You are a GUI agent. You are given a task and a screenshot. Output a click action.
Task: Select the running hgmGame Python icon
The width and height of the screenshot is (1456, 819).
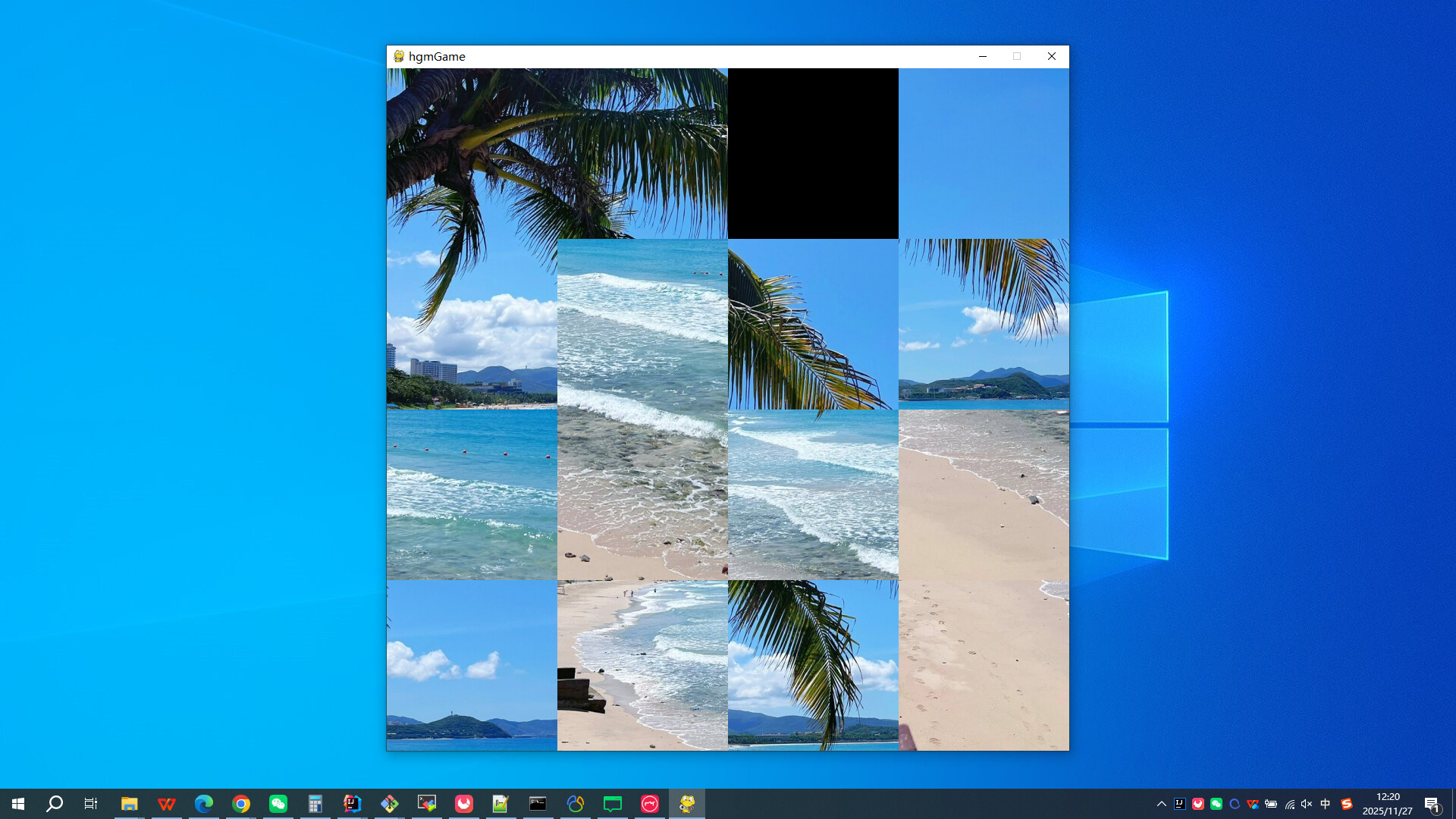pos(686,804)
